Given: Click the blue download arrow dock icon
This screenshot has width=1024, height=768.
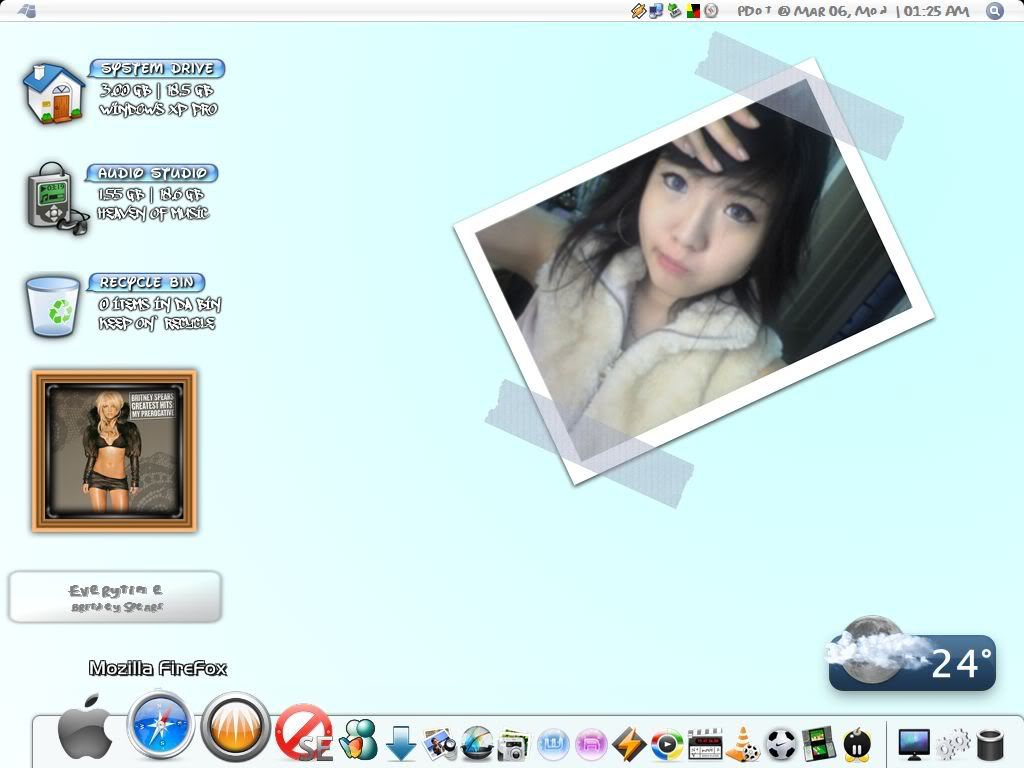Looking at the screenshot, I should tap(401, 744).
